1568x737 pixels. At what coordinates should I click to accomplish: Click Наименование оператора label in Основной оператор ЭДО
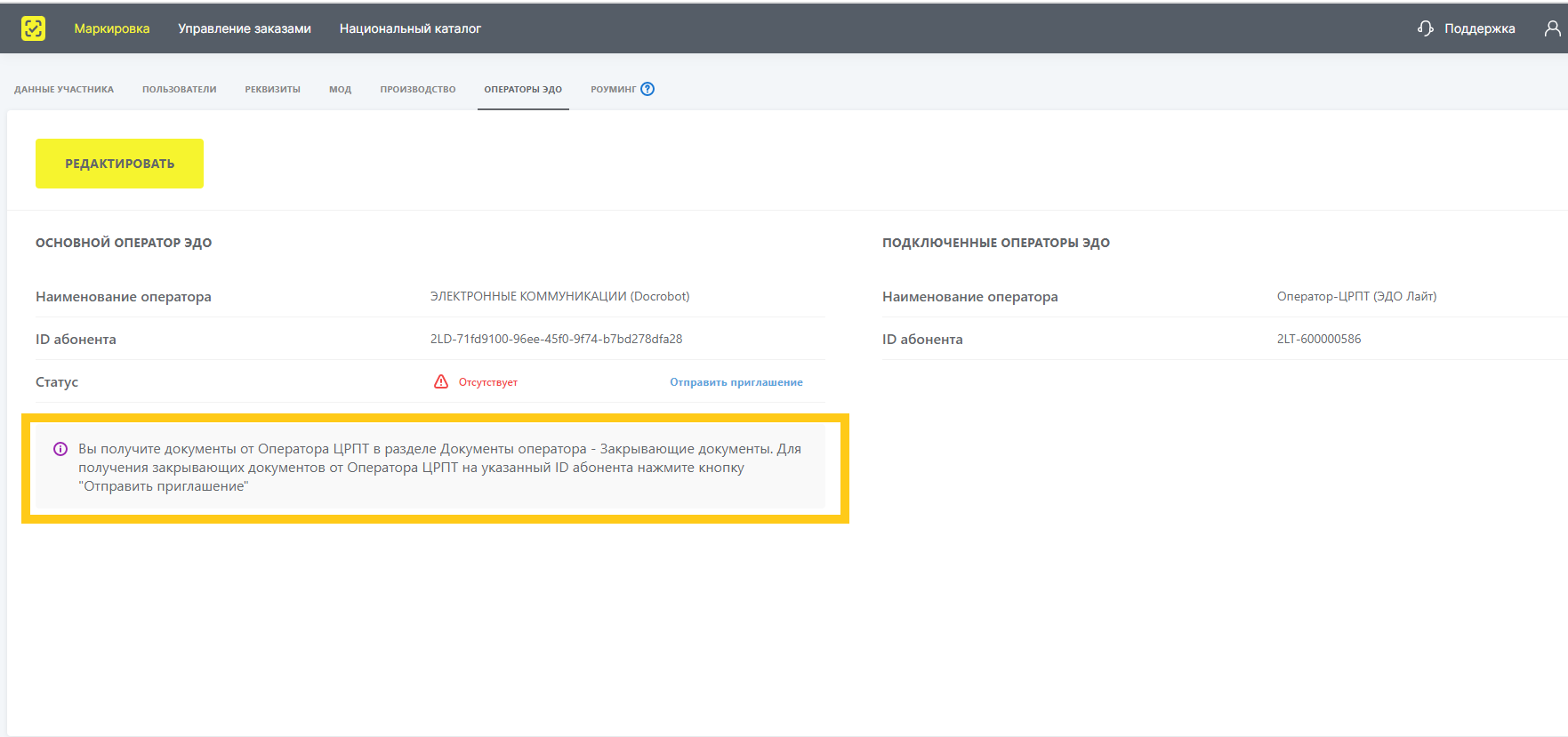coord(124,297)
